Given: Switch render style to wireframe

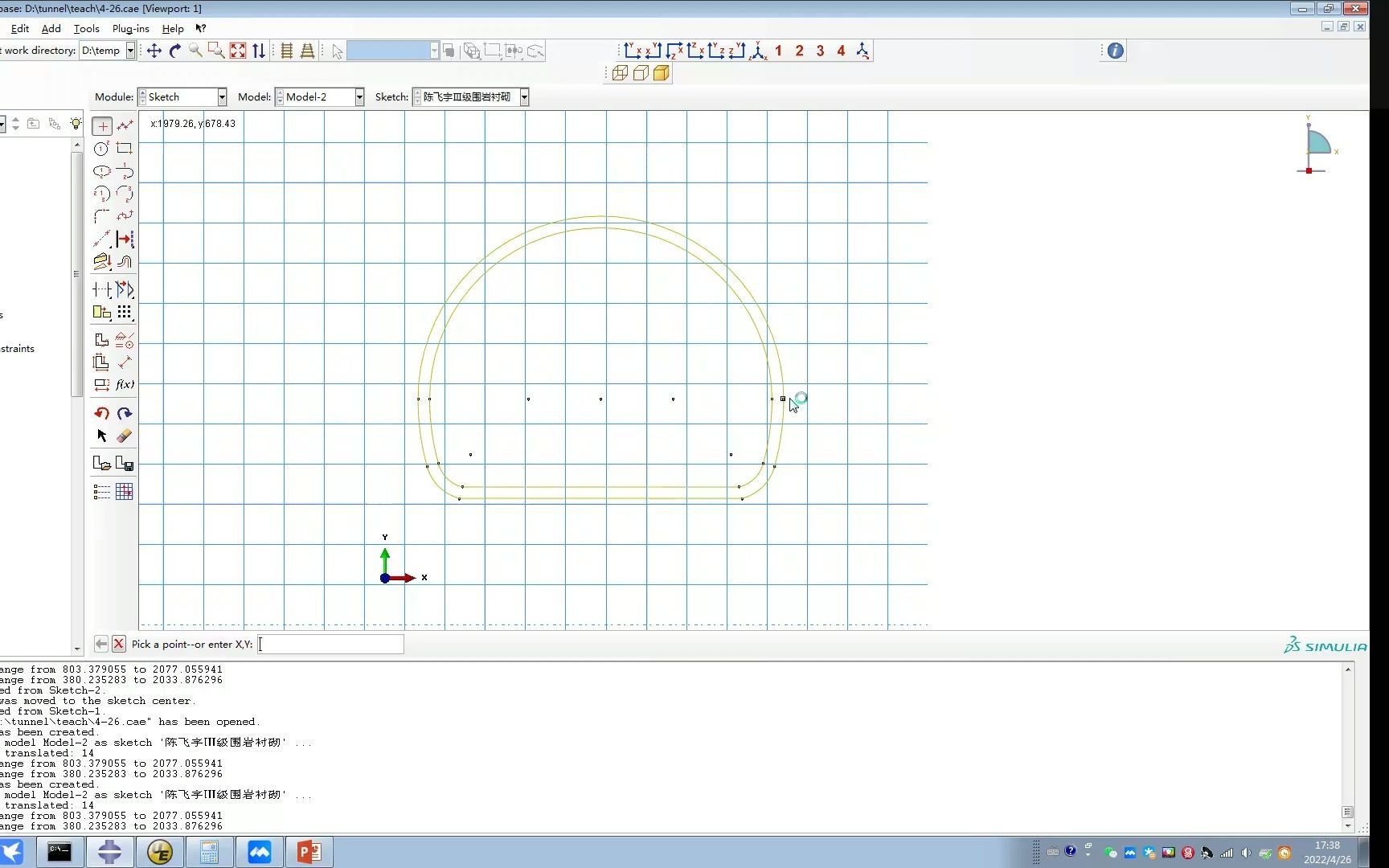Looking at the screenshot, I should tap(620, 73).
